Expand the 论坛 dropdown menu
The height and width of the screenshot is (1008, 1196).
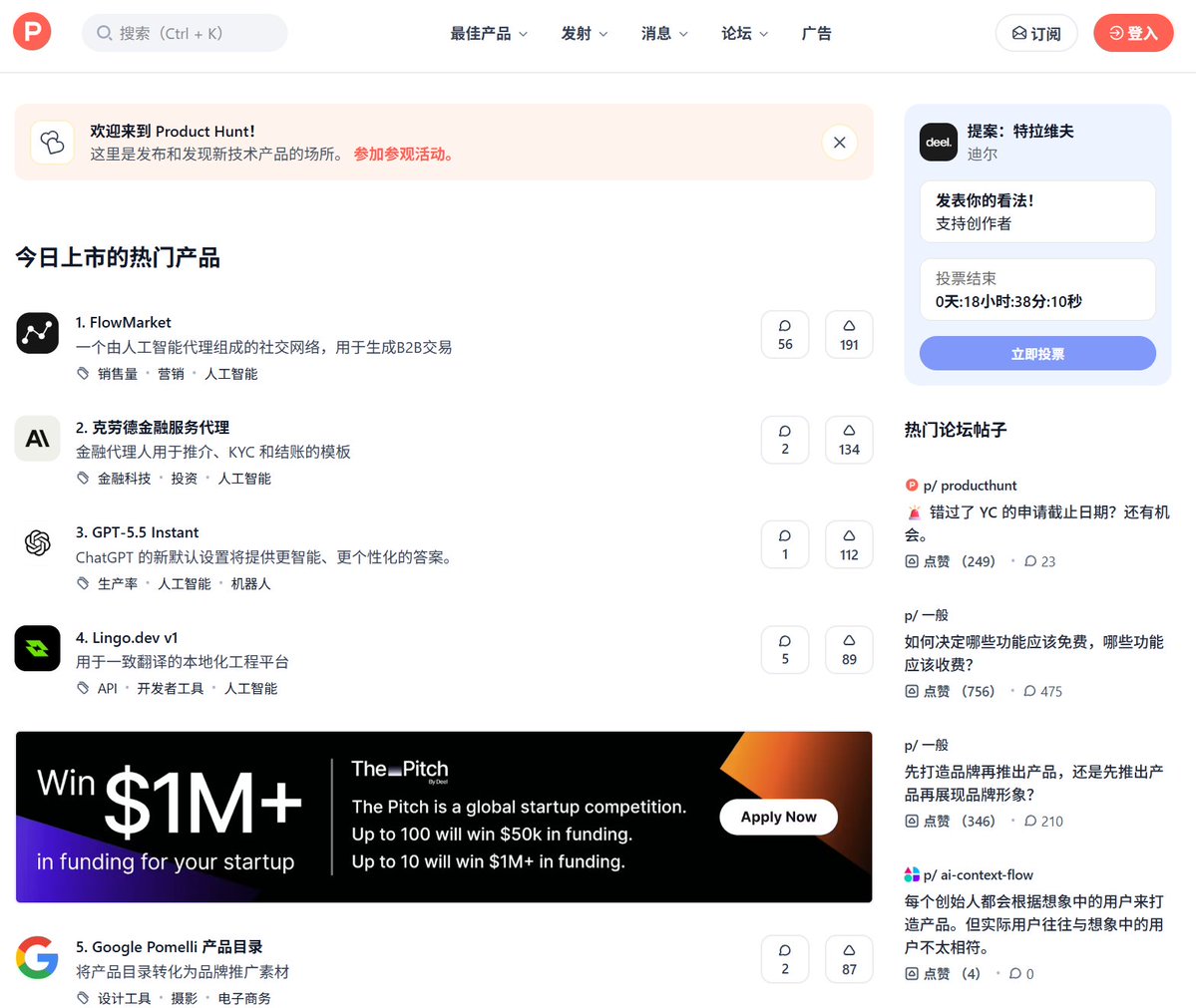[x=744, y=33]
